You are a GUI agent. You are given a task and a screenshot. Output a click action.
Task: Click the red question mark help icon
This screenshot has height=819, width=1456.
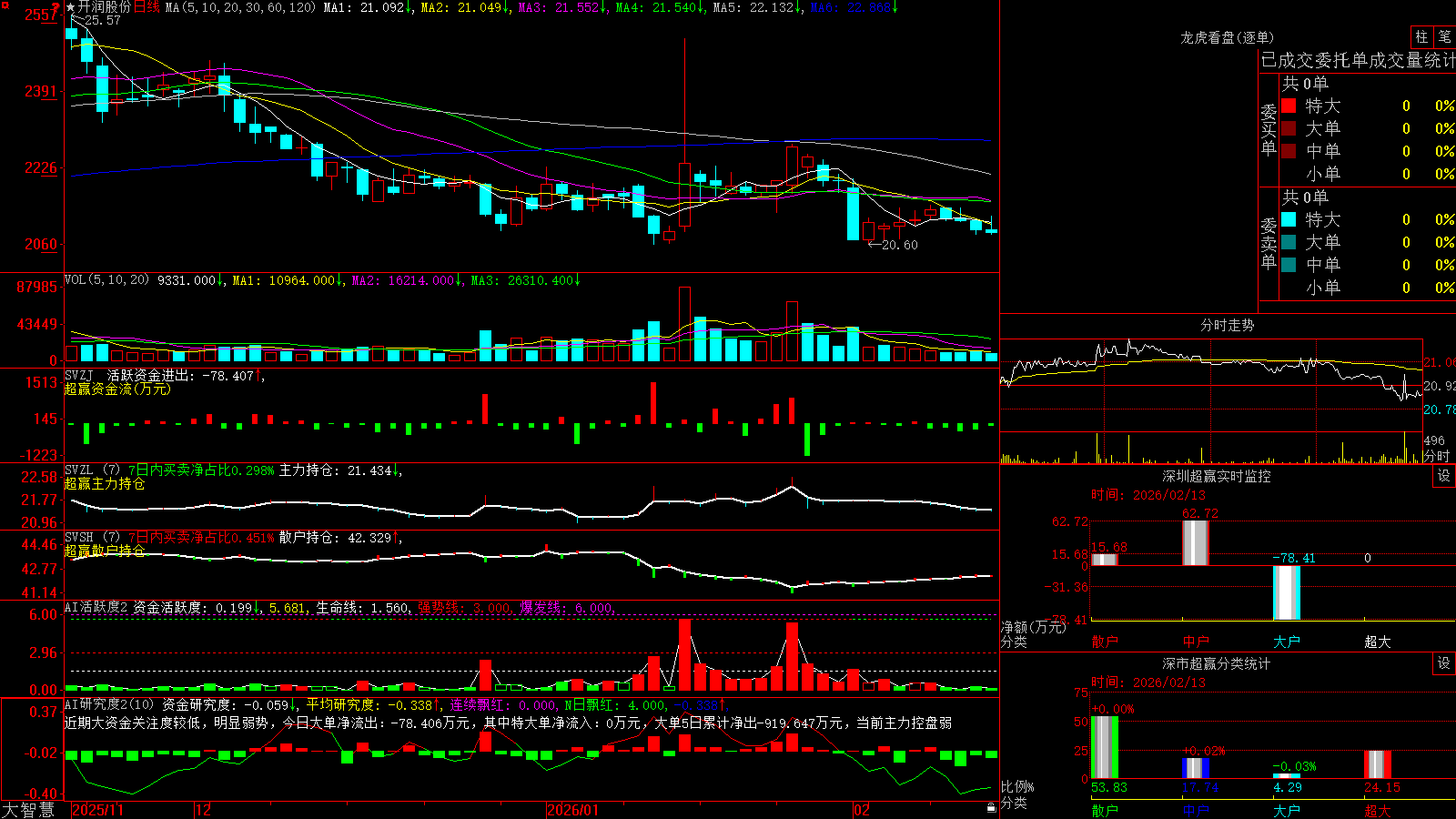pyautogui.click(x=56, y=6)
